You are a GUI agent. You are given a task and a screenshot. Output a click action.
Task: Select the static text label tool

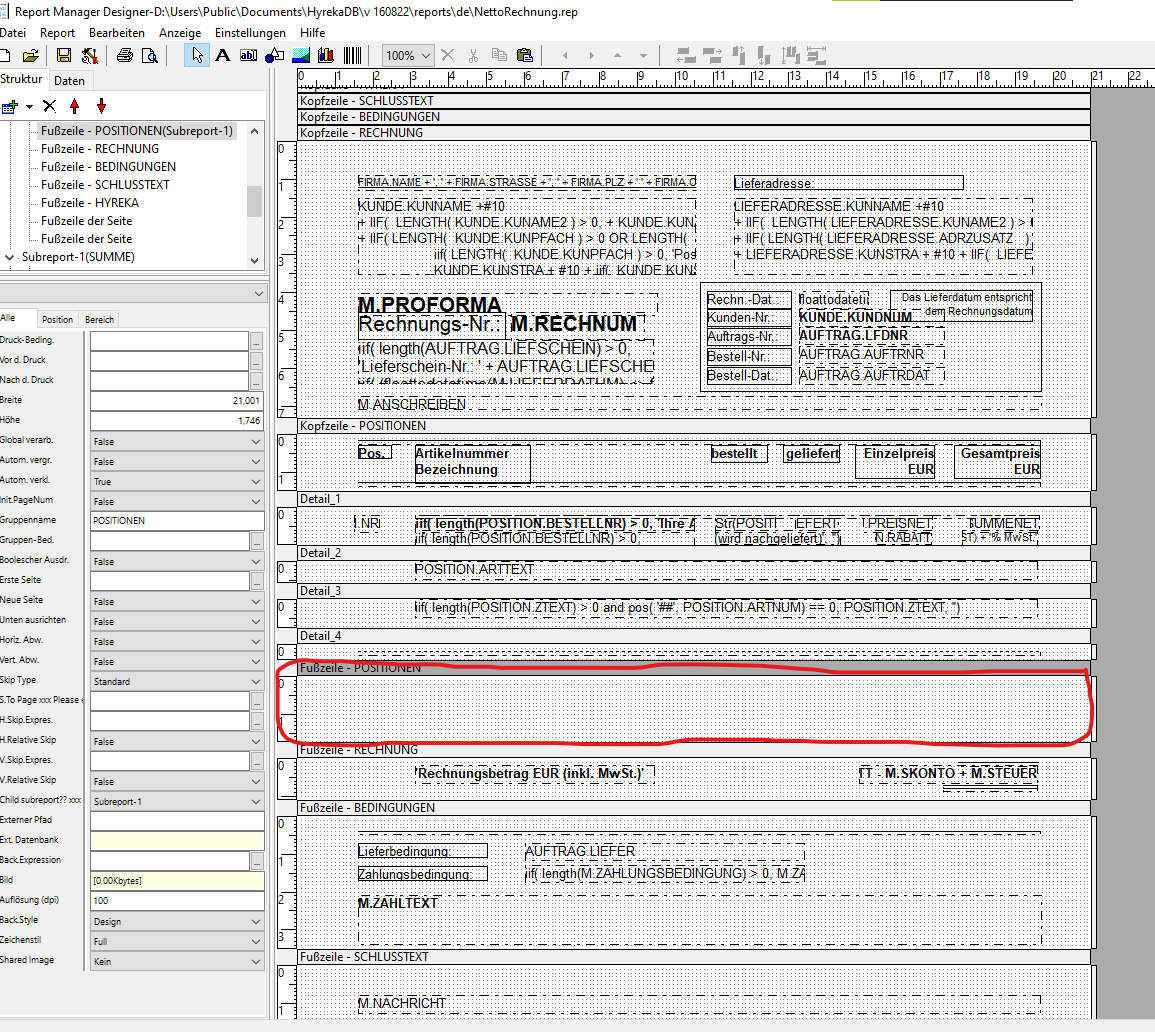(x=222, y=55)
